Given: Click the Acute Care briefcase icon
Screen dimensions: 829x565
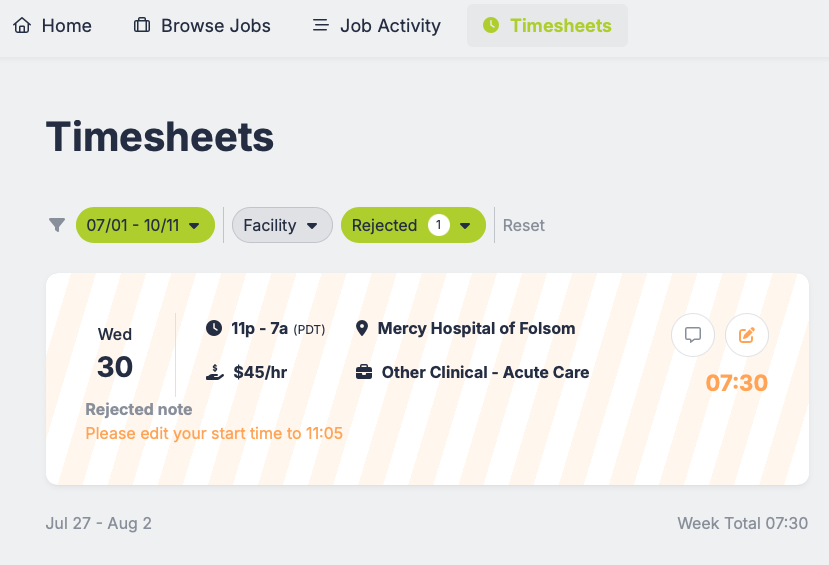Looking at the screenshot, I should [x=364, y=372].
